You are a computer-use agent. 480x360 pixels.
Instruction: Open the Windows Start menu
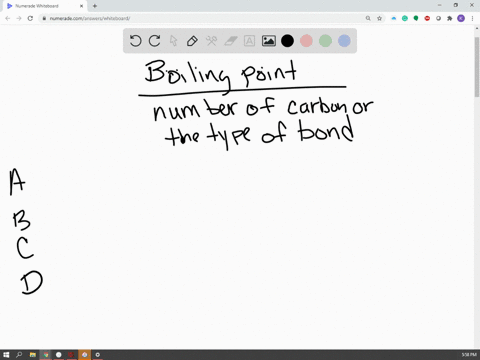click(6, 355)
